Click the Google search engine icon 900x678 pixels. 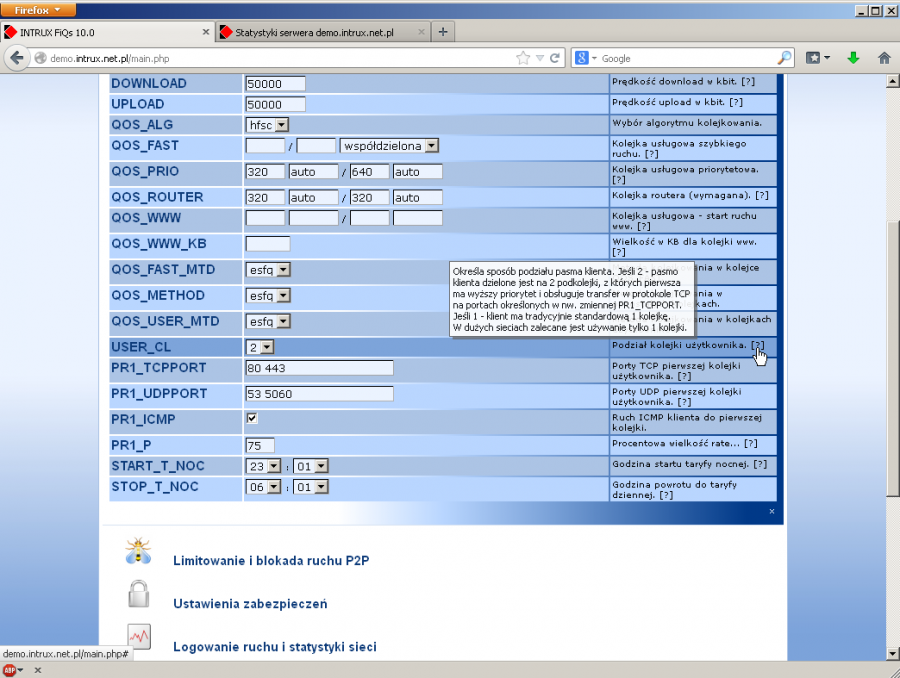pyautogui.click(x=581, y=58)
